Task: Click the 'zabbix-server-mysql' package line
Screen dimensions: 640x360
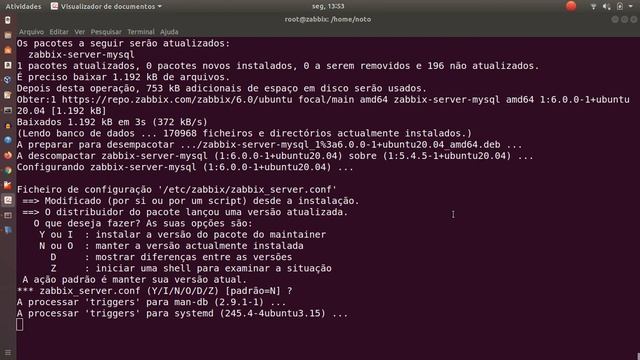Action: pos(81,55)
